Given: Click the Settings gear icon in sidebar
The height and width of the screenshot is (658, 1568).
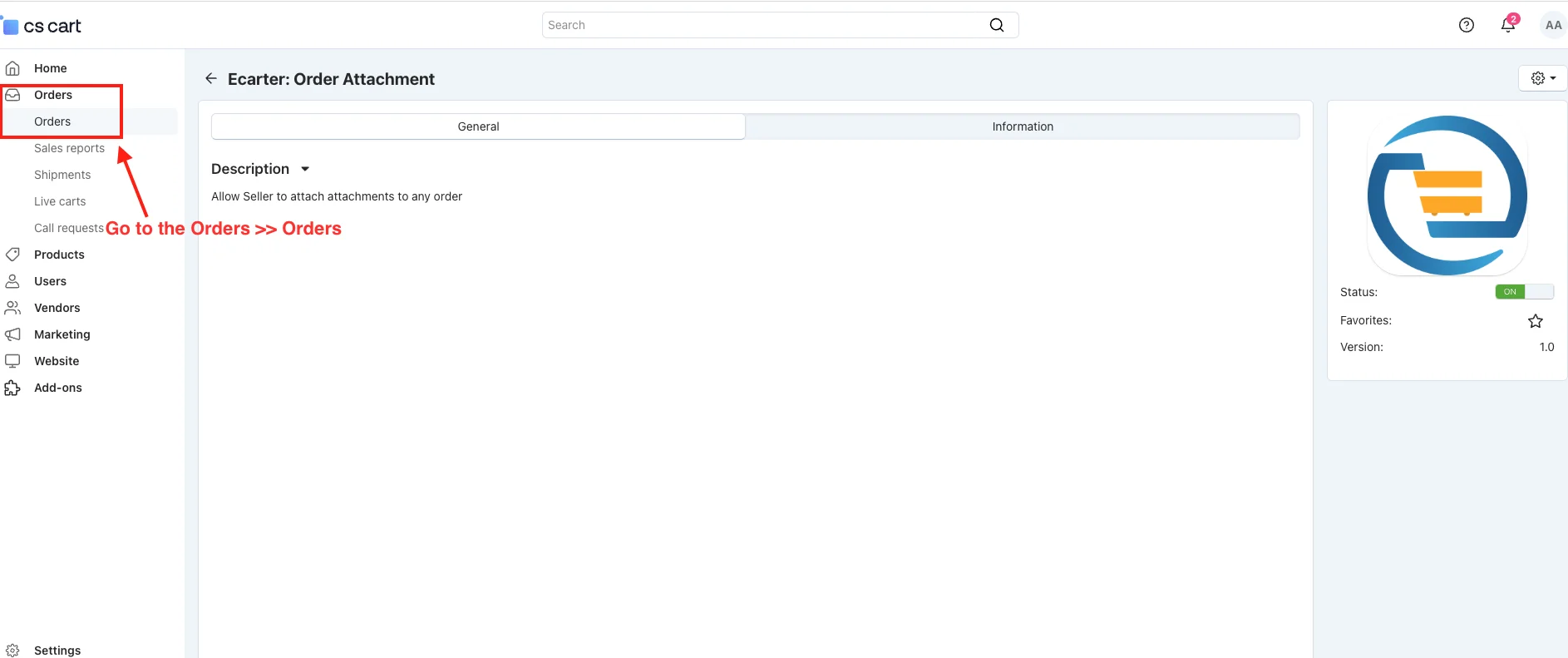Looking at the screenshot, I should pyautogui.click(x=12, y=651).
